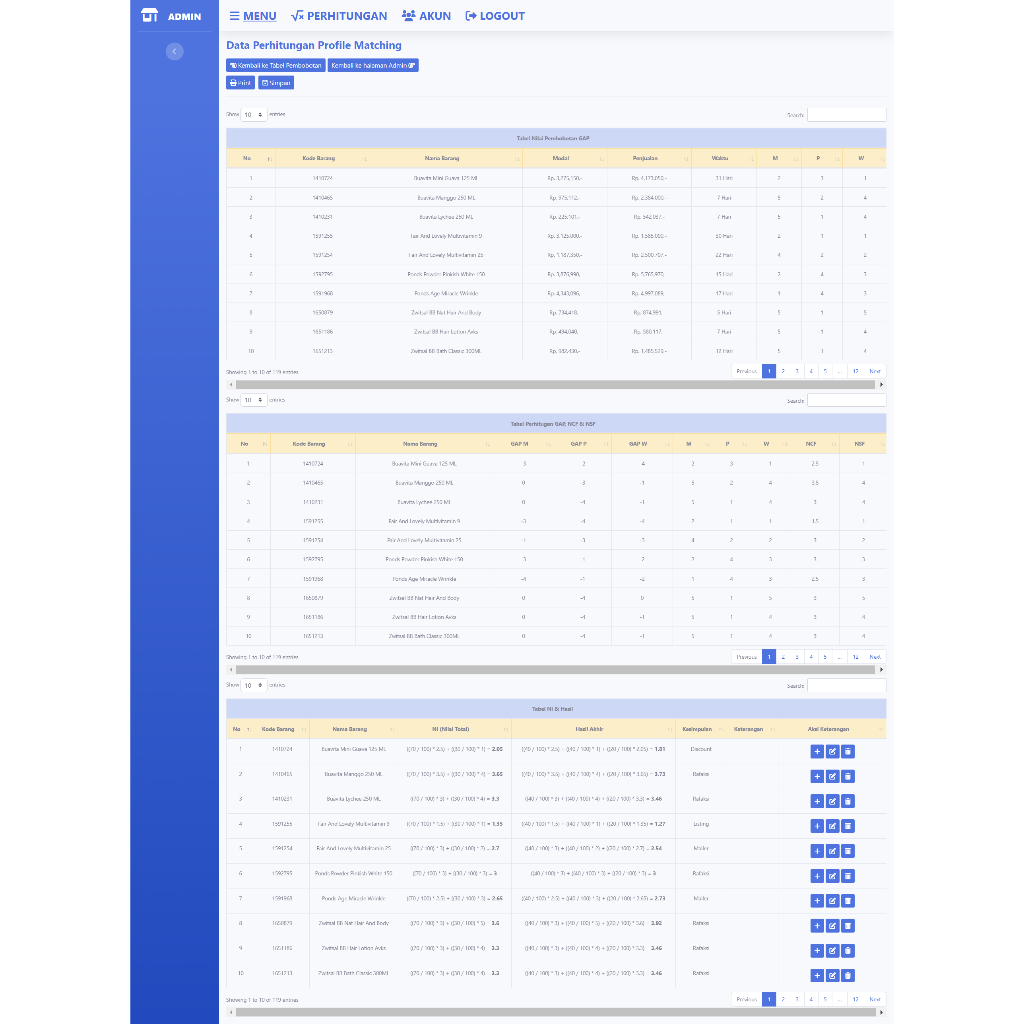This screenshot has width=1024, height=1024.
Task: Add keterangan for Buavita Mini Guava 125 ML row
Action: [817, 752]
